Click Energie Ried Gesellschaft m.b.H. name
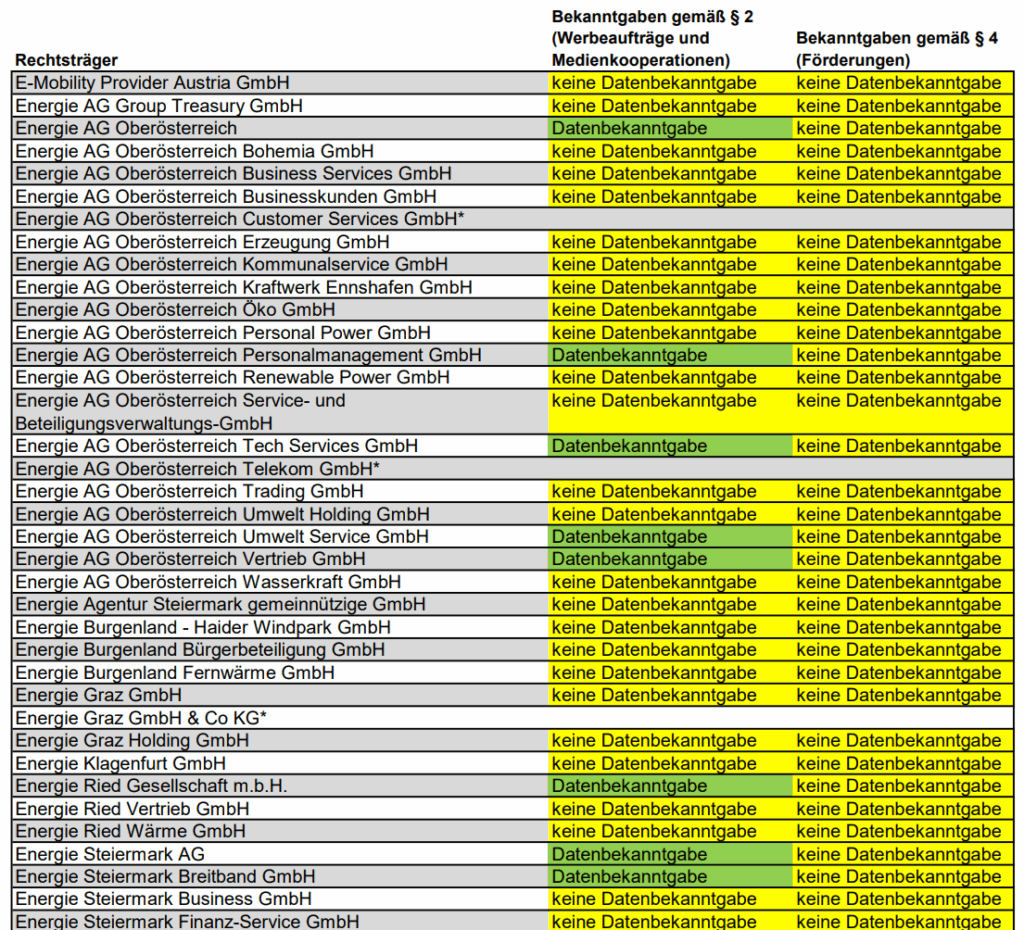 (x=151, y=786)
